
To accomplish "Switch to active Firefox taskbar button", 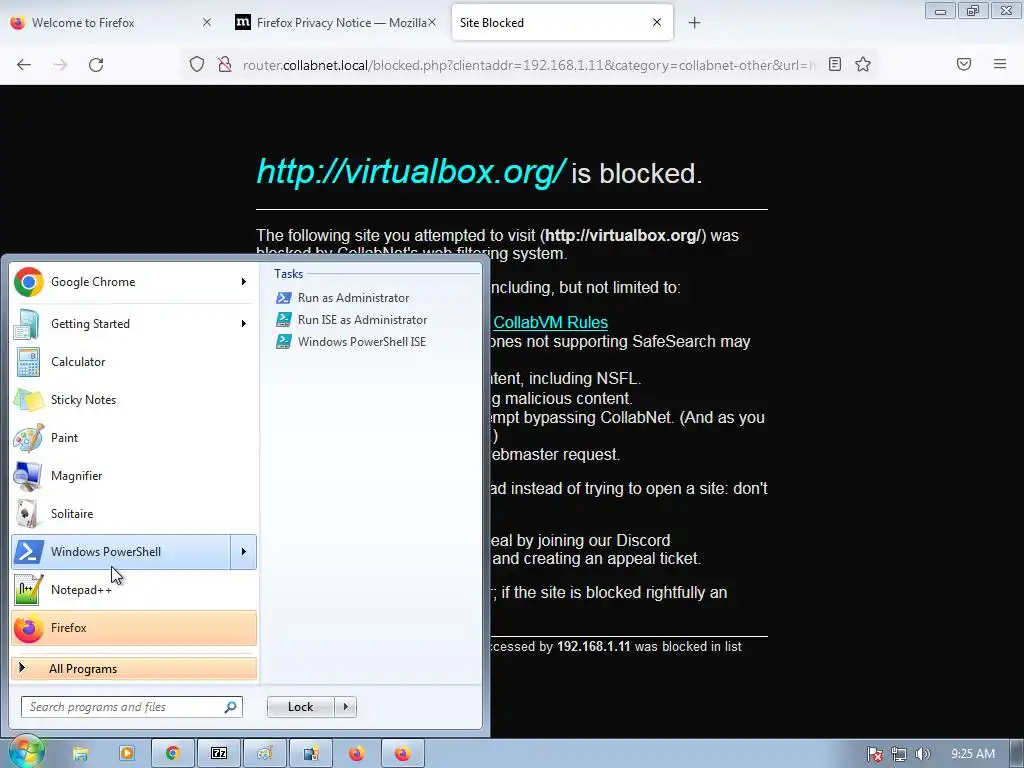I will pos(403,754).
